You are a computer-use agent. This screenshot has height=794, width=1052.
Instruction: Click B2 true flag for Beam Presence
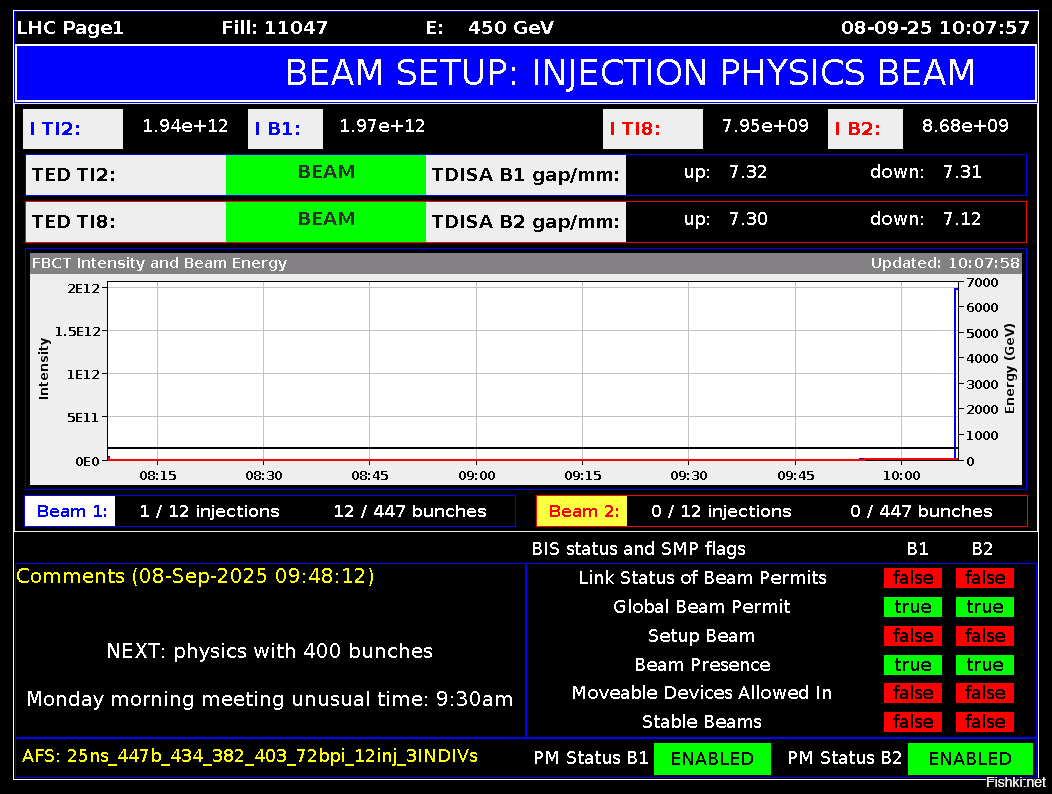[x=985, y=664]
